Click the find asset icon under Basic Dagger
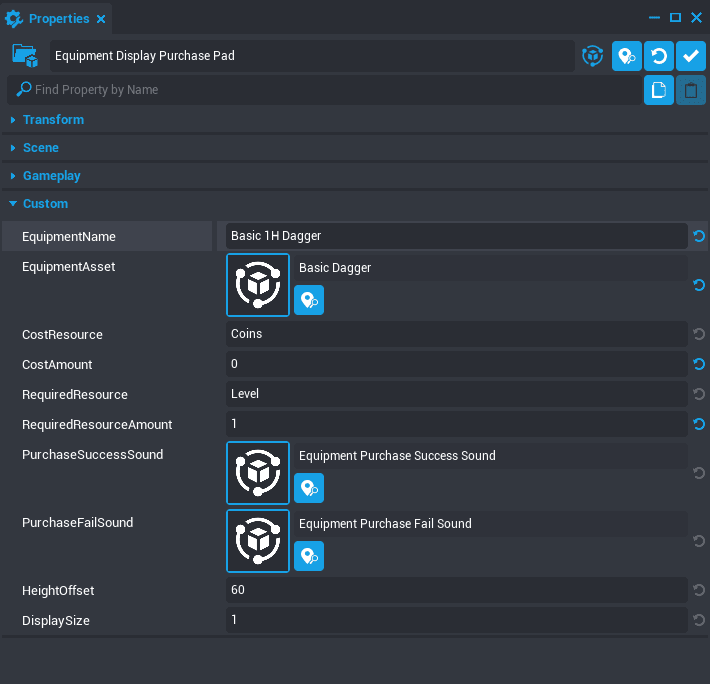 coord(309,300)
